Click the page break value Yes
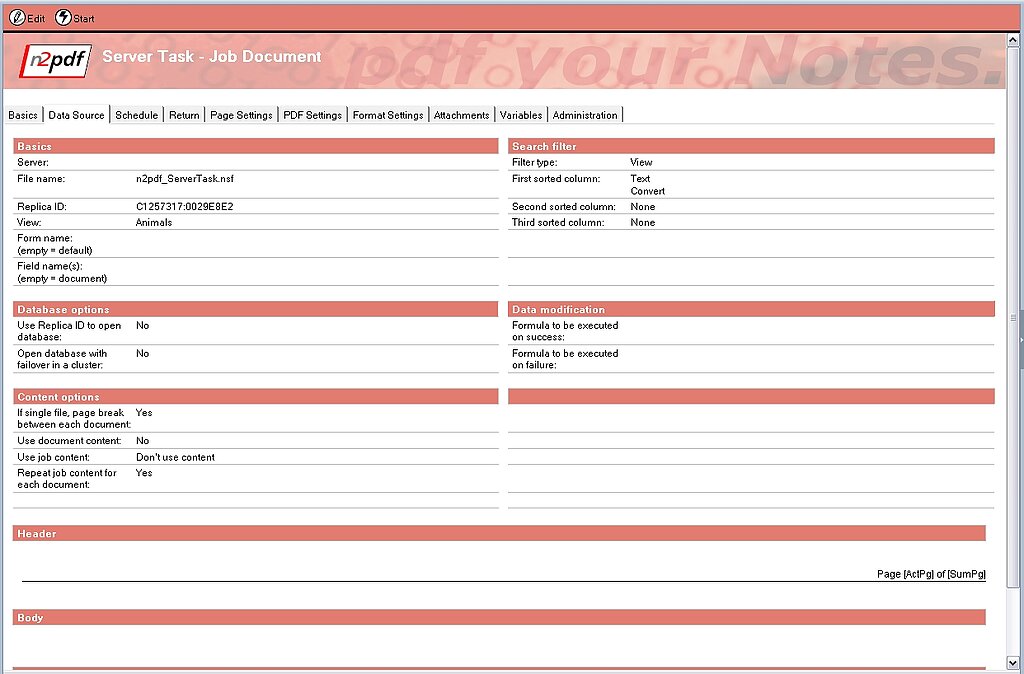This screenshot has height=674, width=1024. pyautogui.click(x=144, y=412)
